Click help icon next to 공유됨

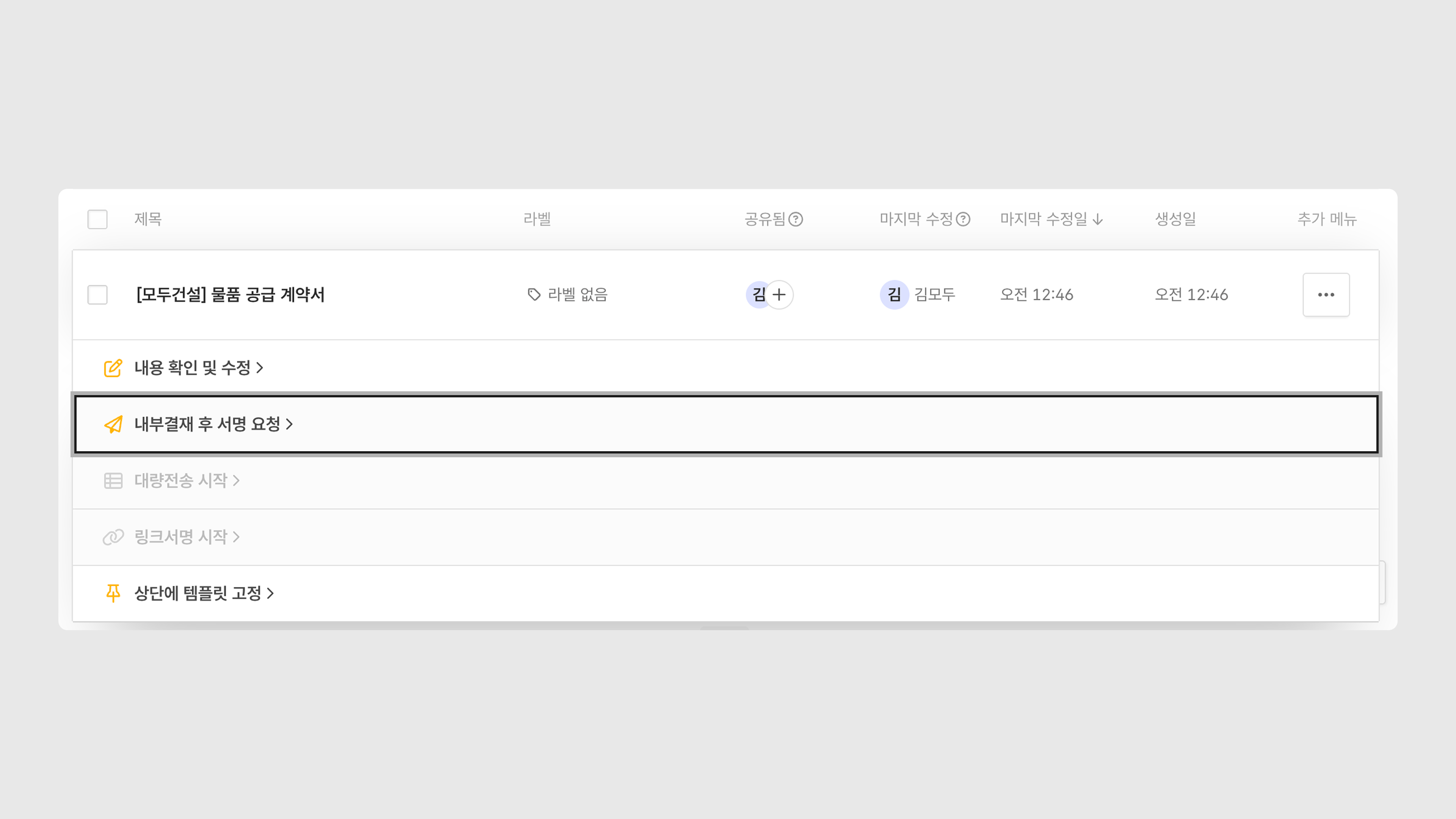pos(796,219)
